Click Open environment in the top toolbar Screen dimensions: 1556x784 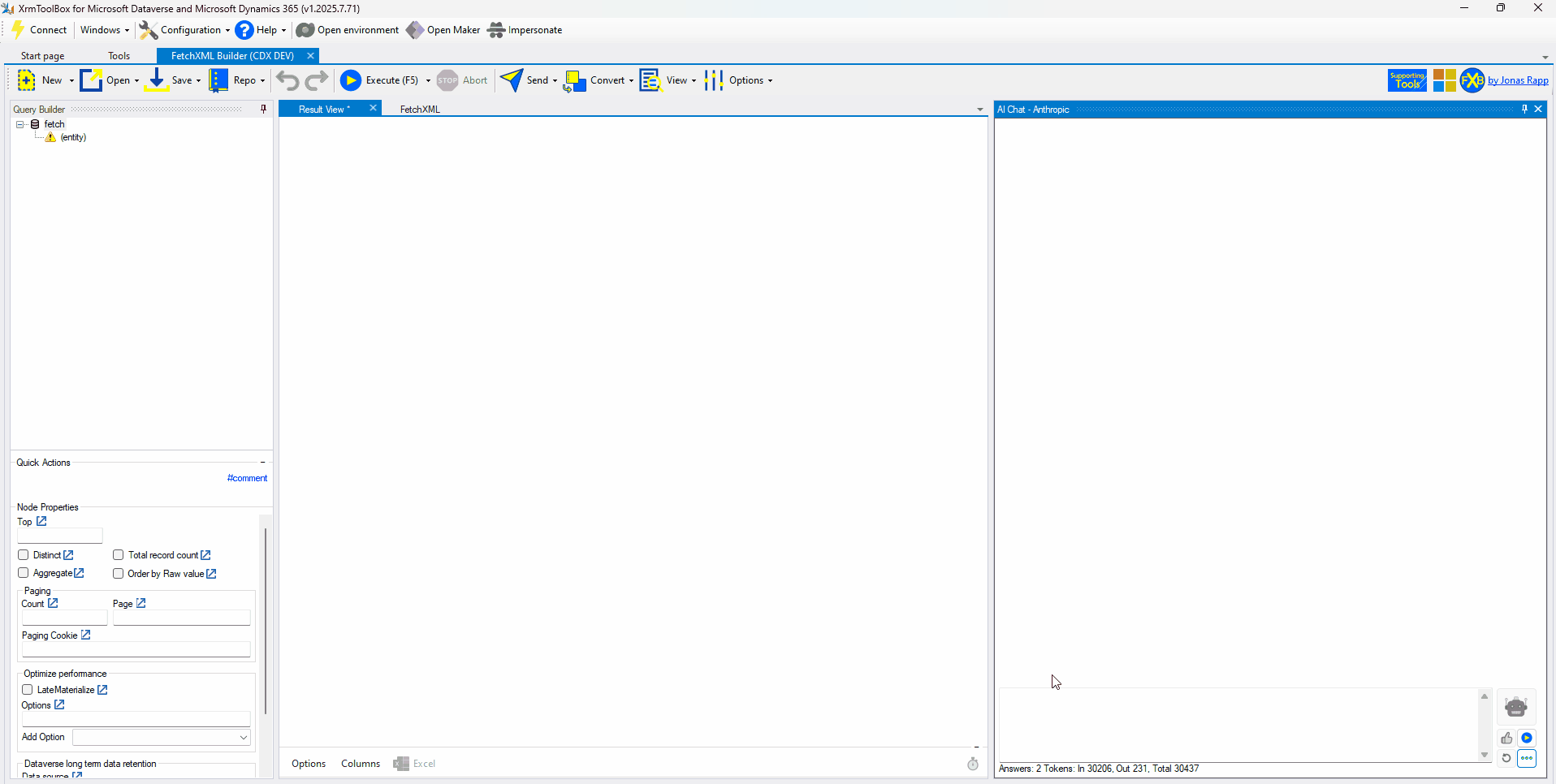[x=348, y=30]
